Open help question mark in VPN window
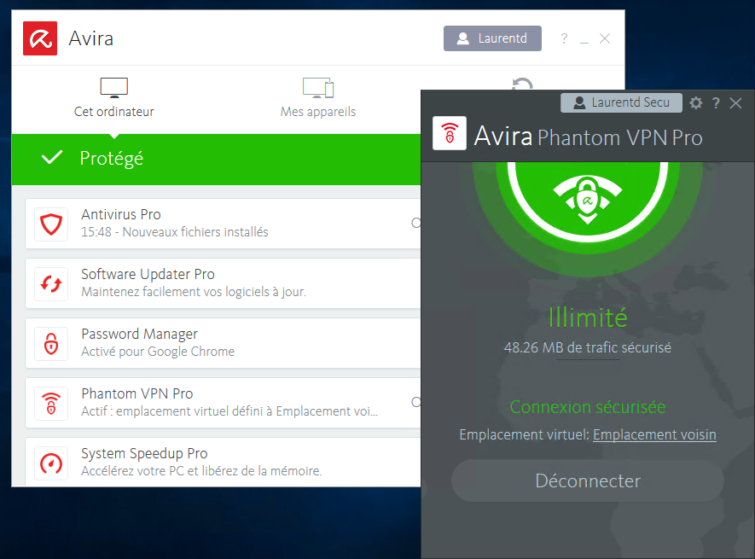 [716, 103]
